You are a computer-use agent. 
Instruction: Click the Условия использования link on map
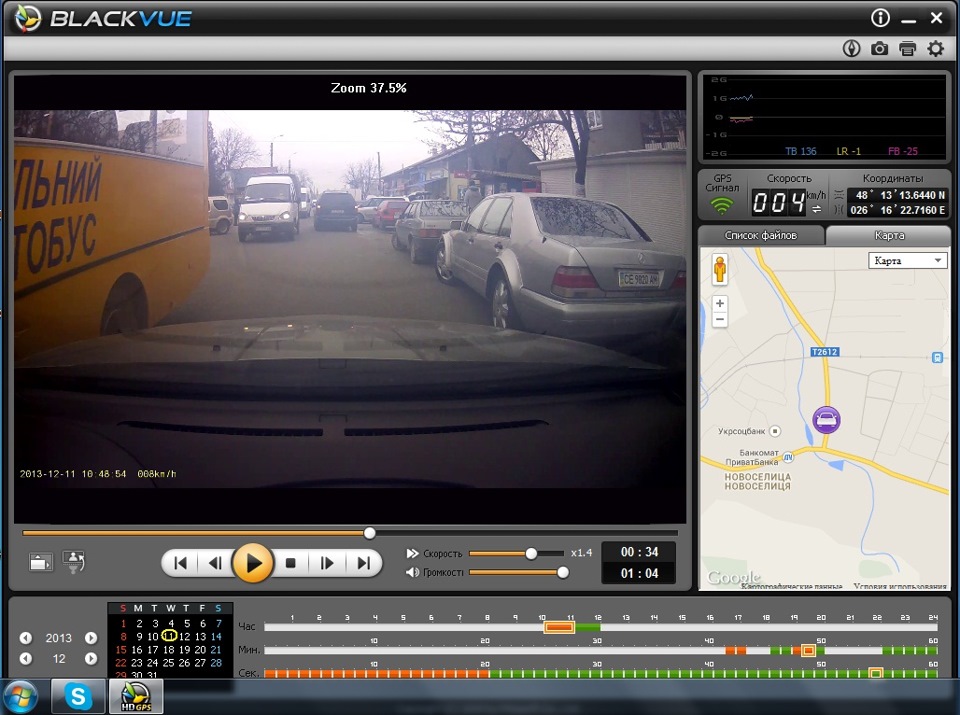pos(900,586)
